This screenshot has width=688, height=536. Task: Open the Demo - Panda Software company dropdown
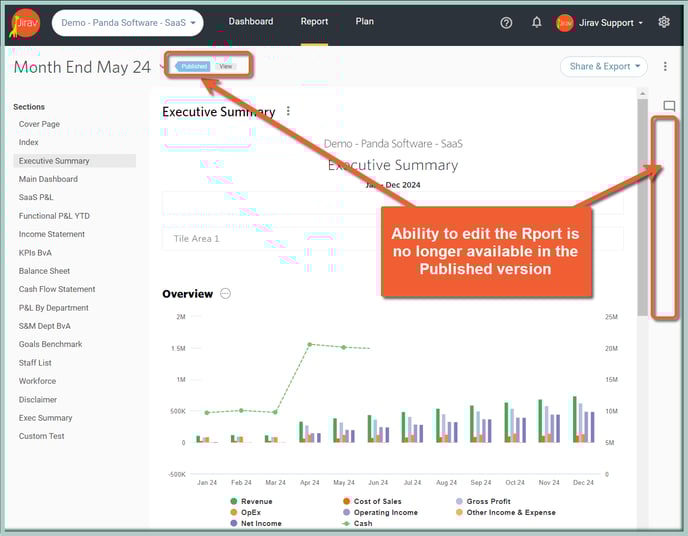[x=128, y=23]
